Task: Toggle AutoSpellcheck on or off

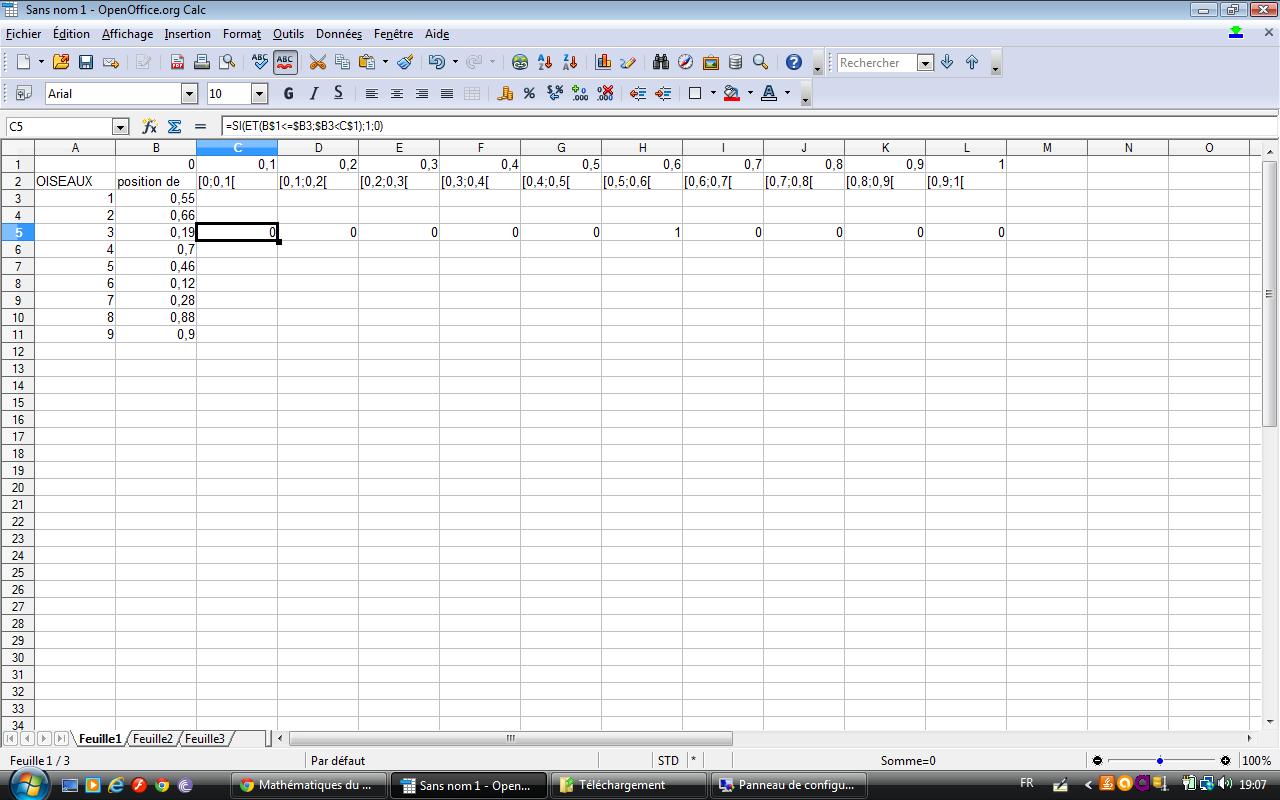Action: click(285, 62)
